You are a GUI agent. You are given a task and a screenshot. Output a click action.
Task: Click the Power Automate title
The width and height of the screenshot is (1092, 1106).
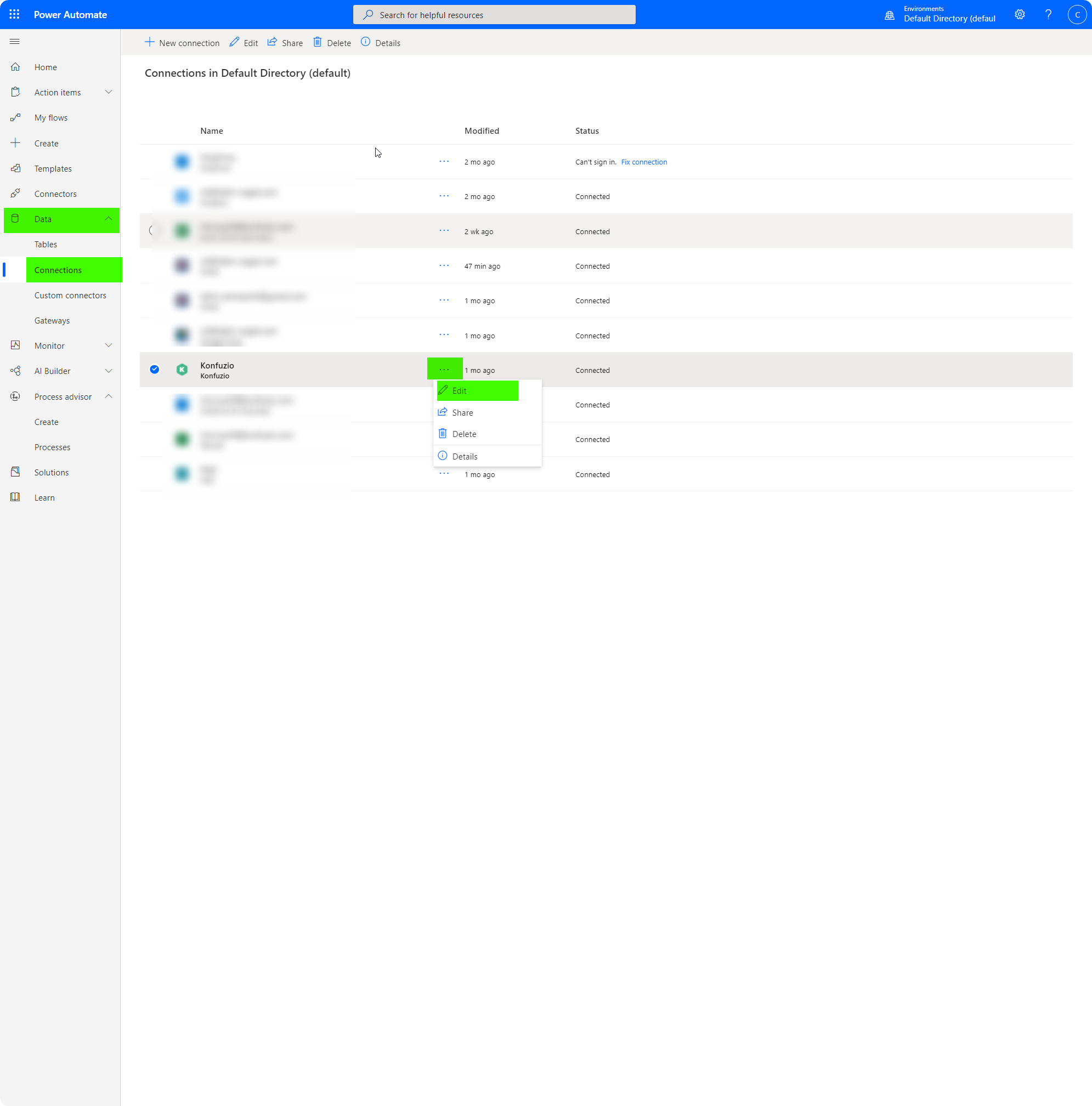tap(70, 15)
